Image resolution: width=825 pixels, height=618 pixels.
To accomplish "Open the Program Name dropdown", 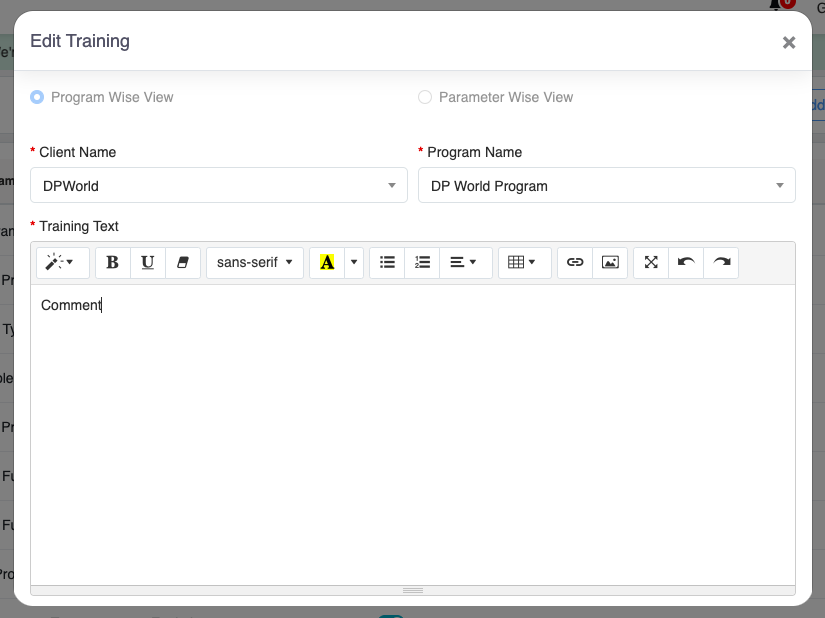I will click(x=606, y=185).
